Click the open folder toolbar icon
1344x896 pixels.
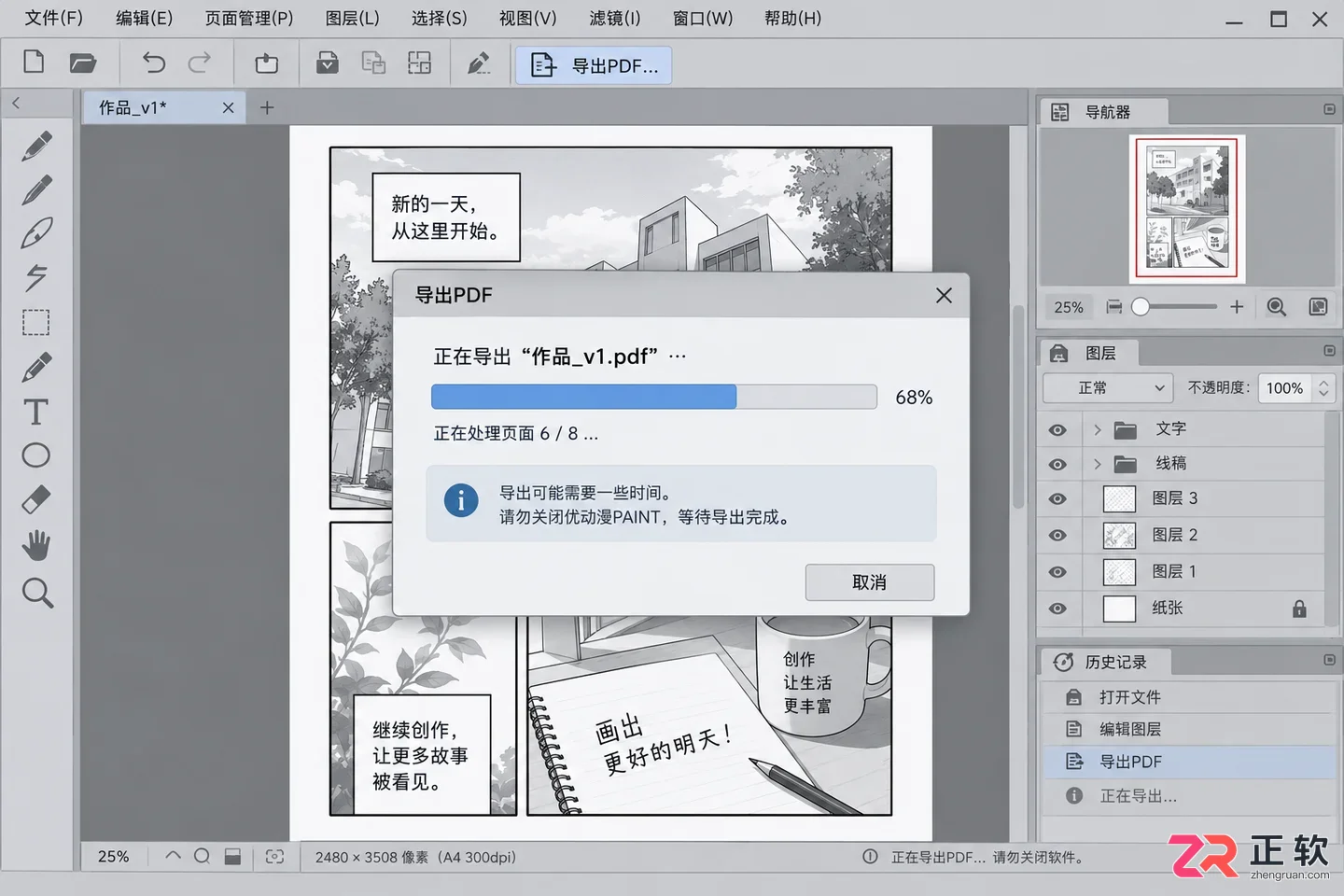[83, 63]
